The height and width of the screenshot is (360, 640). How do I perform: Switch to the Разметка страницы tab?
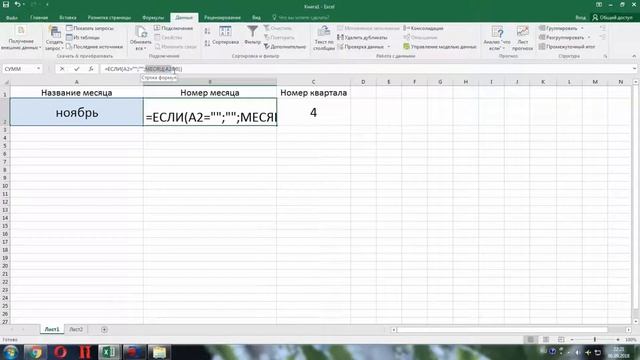pyautogui.click(x=109, y=18)
